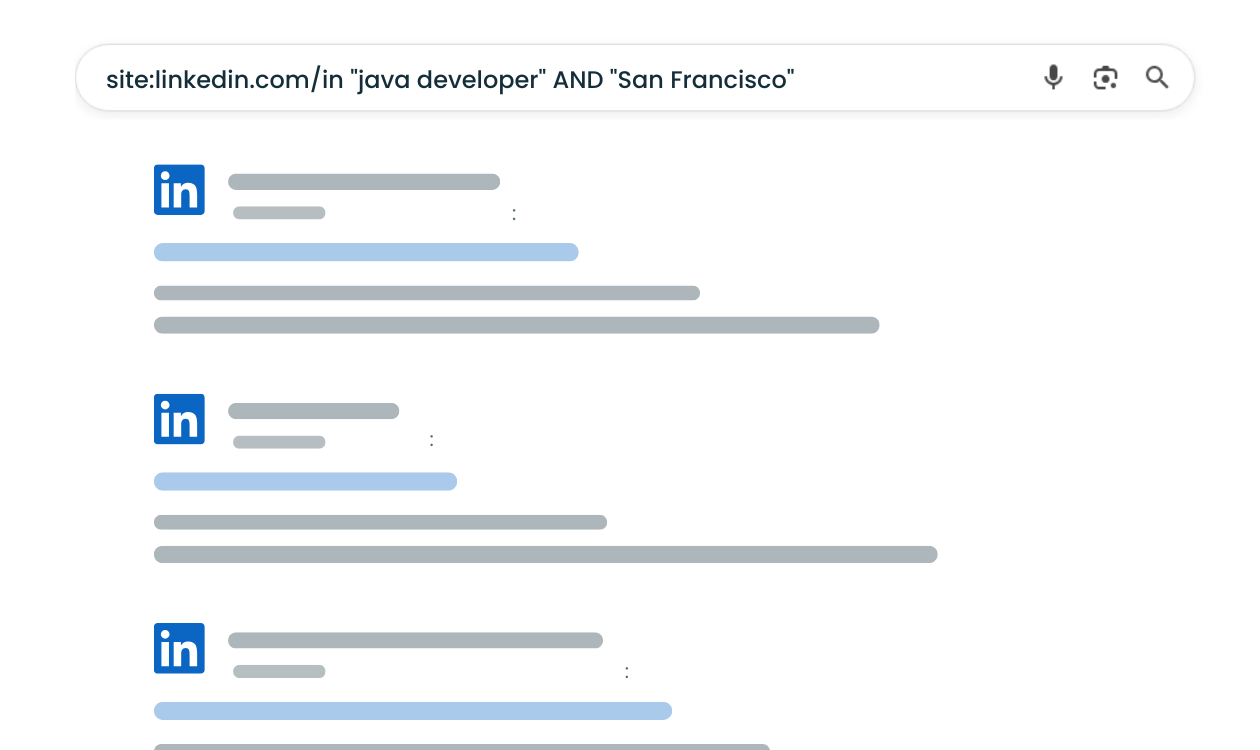This screenshot has width=1260, height=750.
Task: Click the third result's LinkedIn logo
Action: click(x=179, y=648)
